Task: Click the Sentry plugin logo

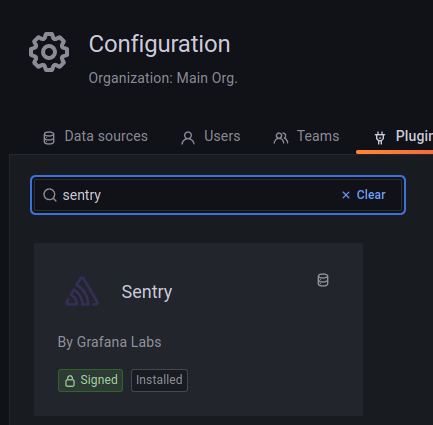Action: (82, 292)
